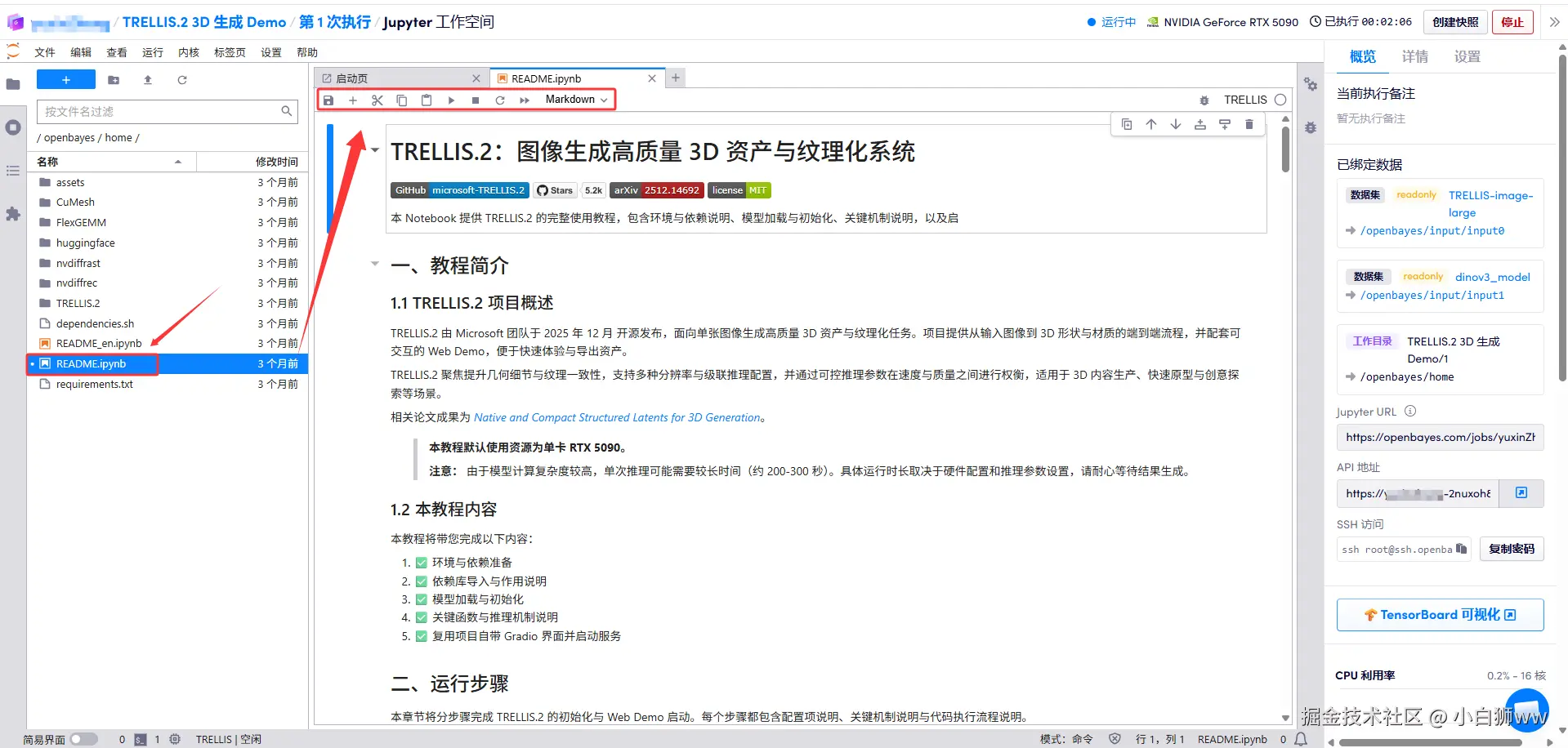Enable the debugger bug icon beside TRELLIS
1568x748 pixels.
(1204, 100)
